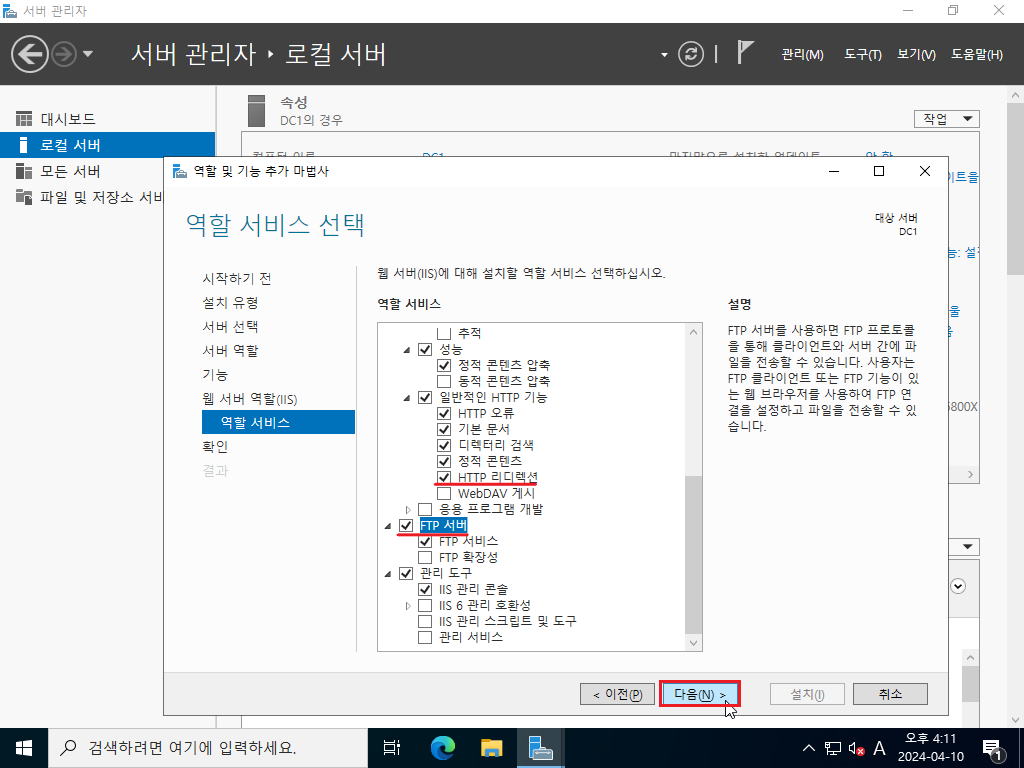
Task: Go to 웹 서버 역할(IIS) wizard step
Action: (249, 399)
